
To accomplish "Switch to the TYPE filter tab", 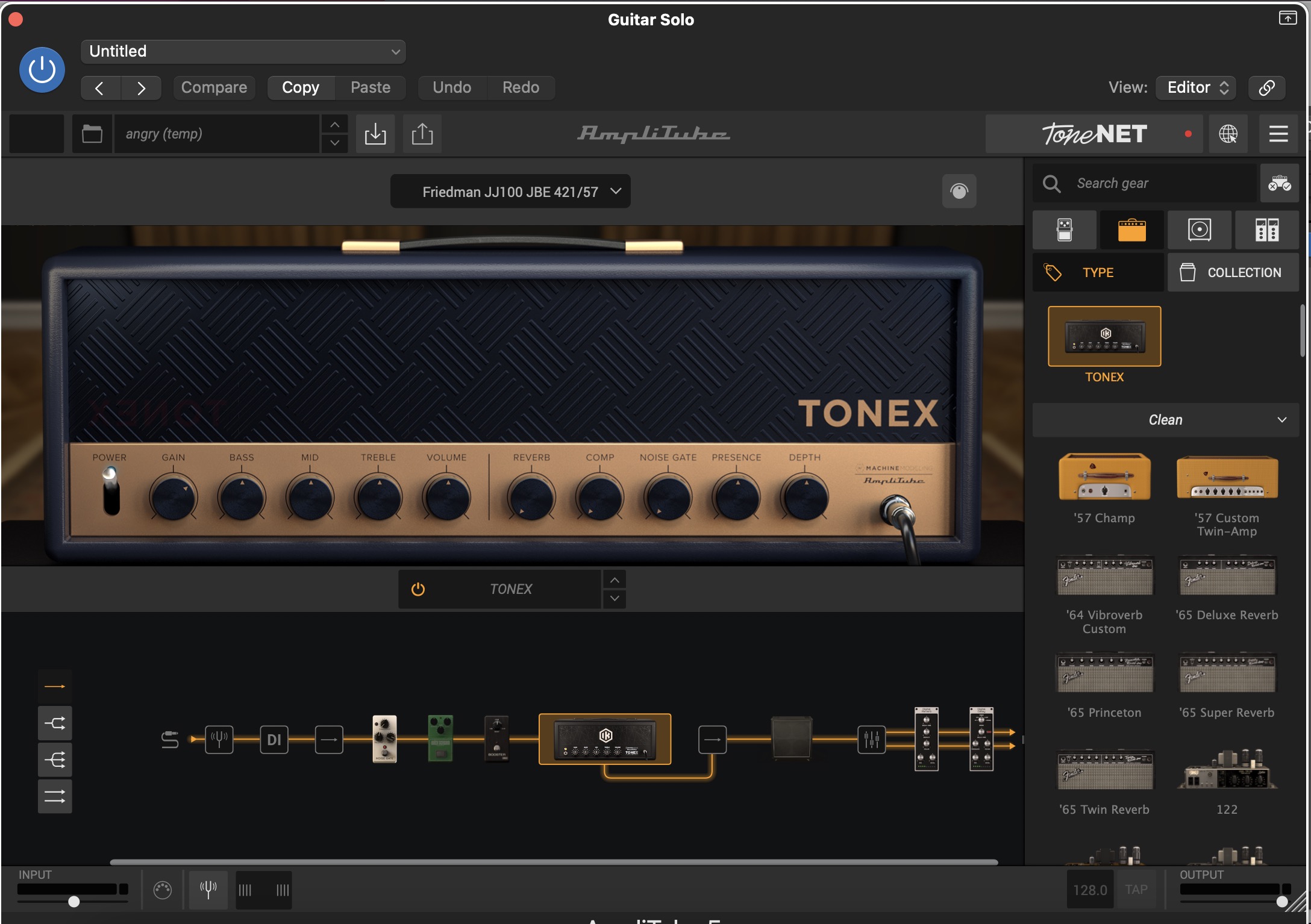I will click(1098, 272).
